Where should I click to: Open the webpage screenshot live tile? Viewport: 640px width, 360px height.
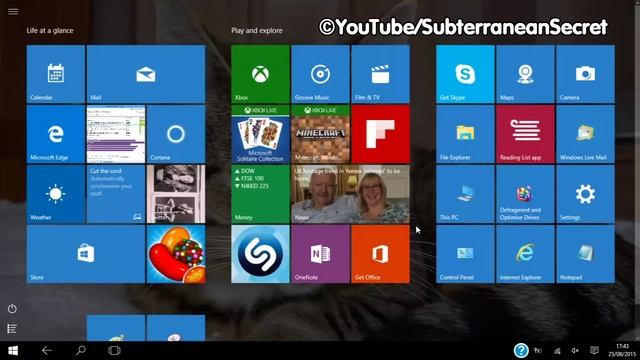[x=116, y=134]
